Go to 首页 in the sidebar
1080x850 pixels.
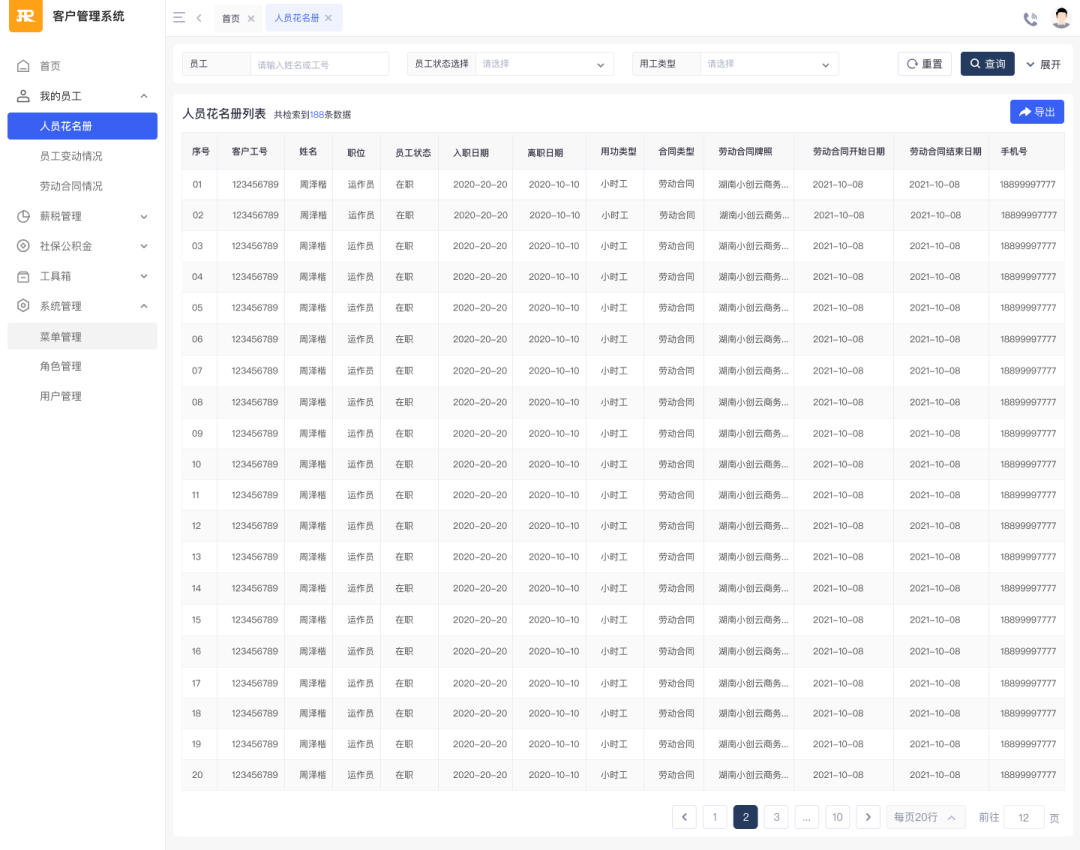pyautogui.click(x=50, y=66)
